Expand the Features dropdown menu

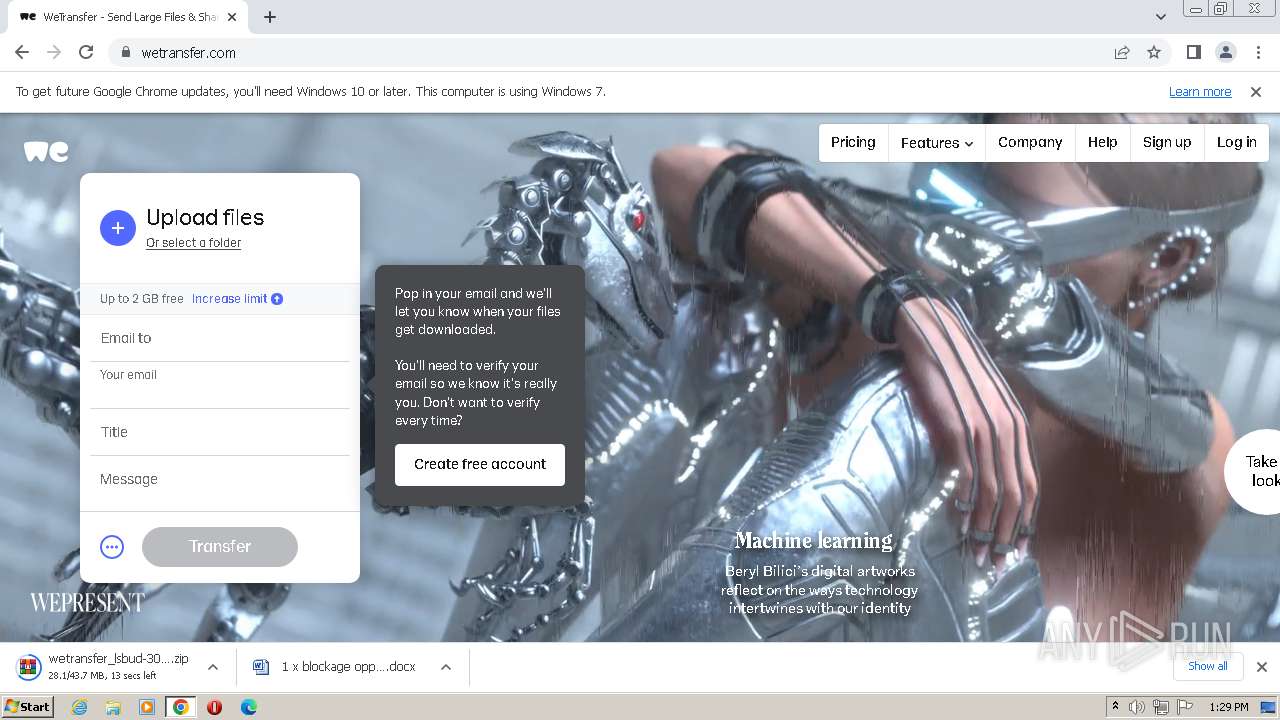936,143
